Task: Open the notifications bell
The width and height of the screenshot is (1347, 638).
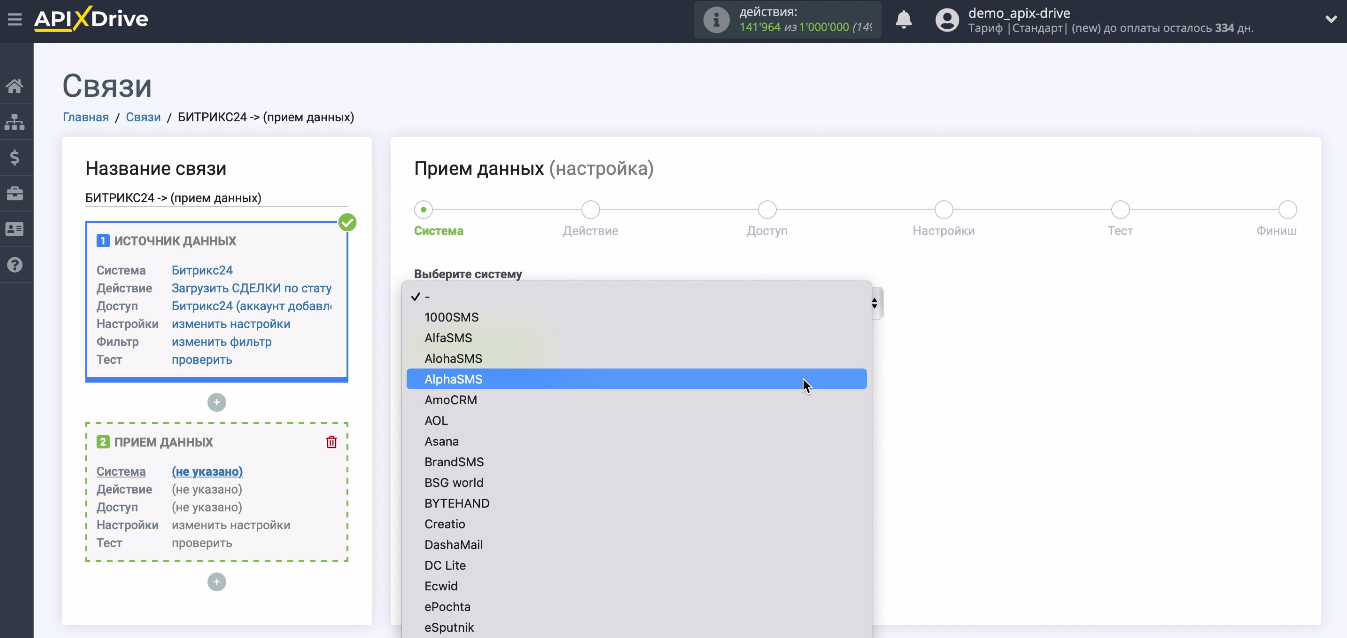Action: [904, 20]
